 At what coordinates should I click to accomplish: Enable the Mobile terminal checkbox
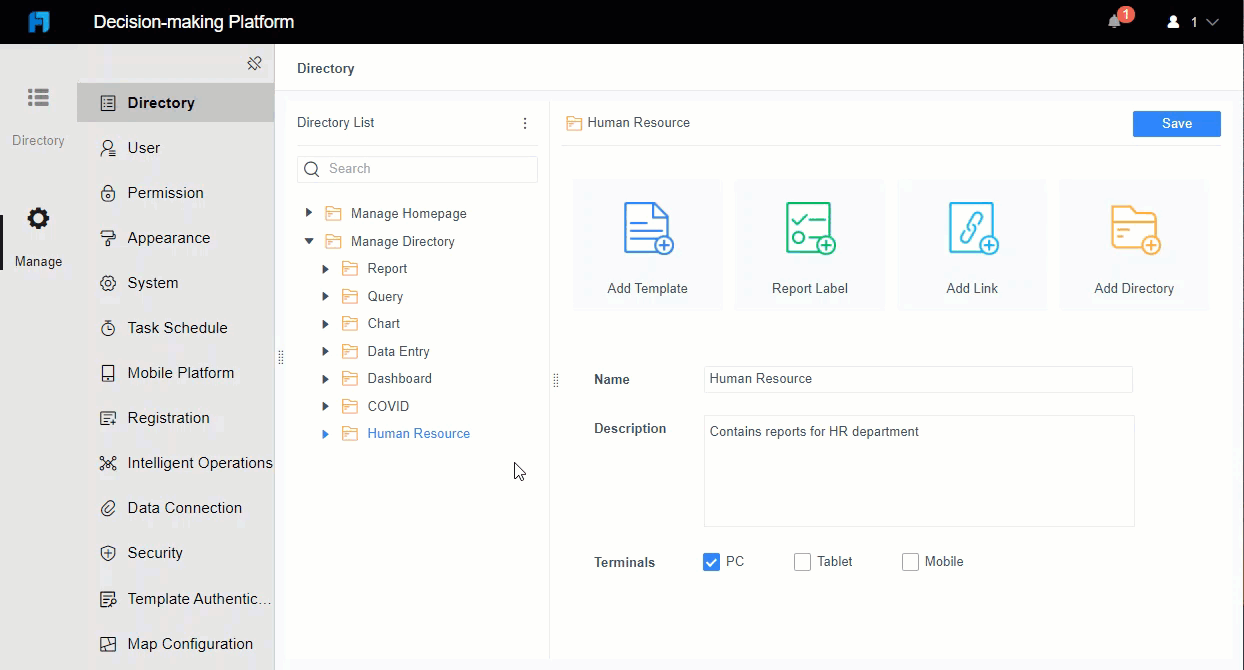click(909, 561)
